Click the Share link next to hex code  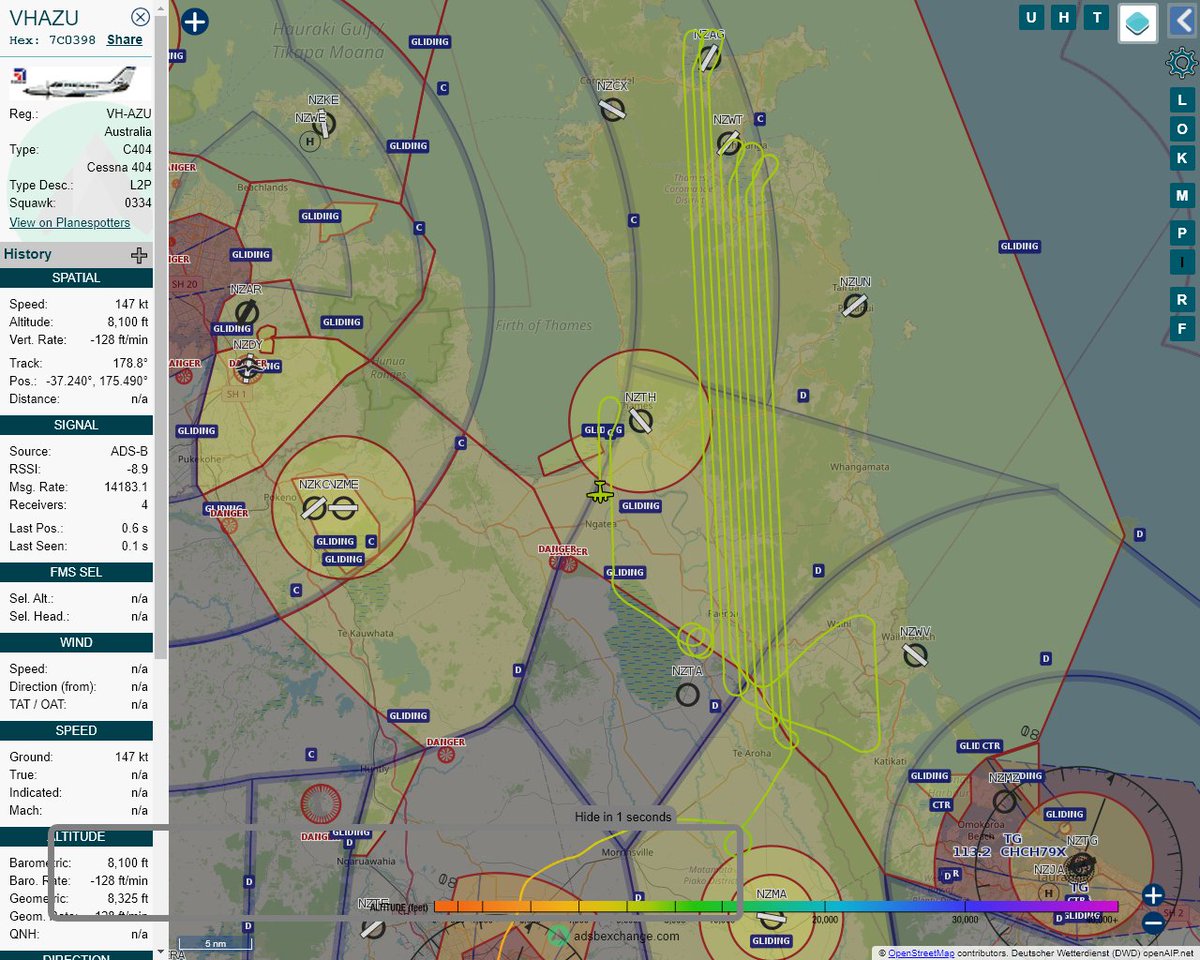[124, 39]
